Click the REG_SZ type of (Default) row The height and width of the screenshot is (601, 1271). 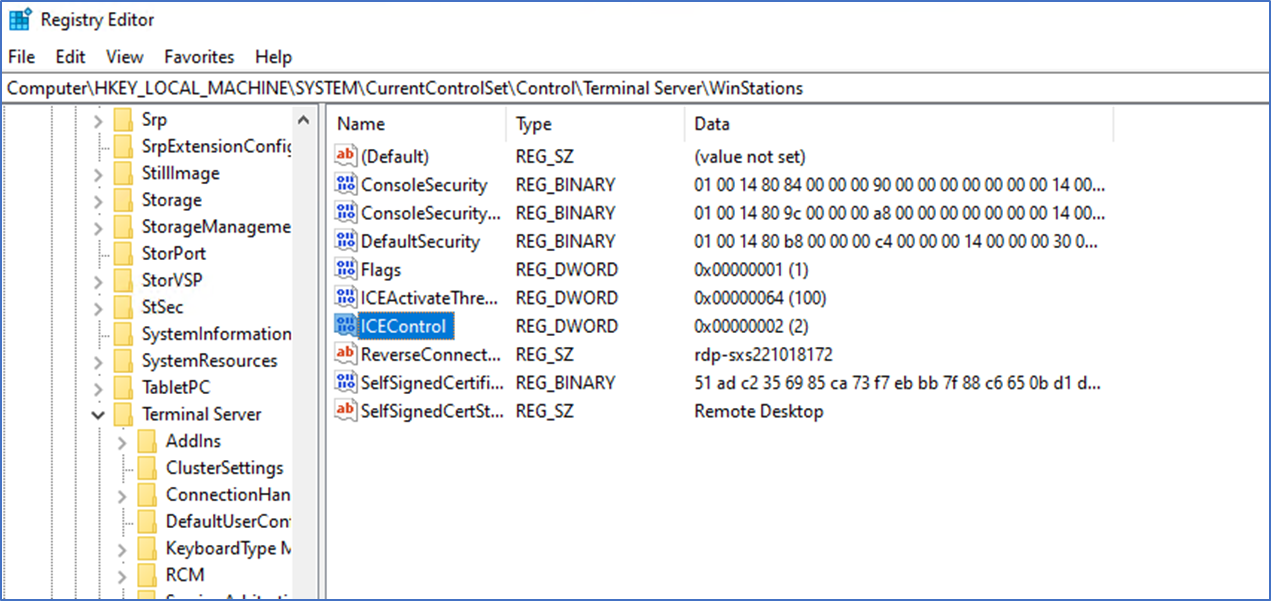coord(545,156)
